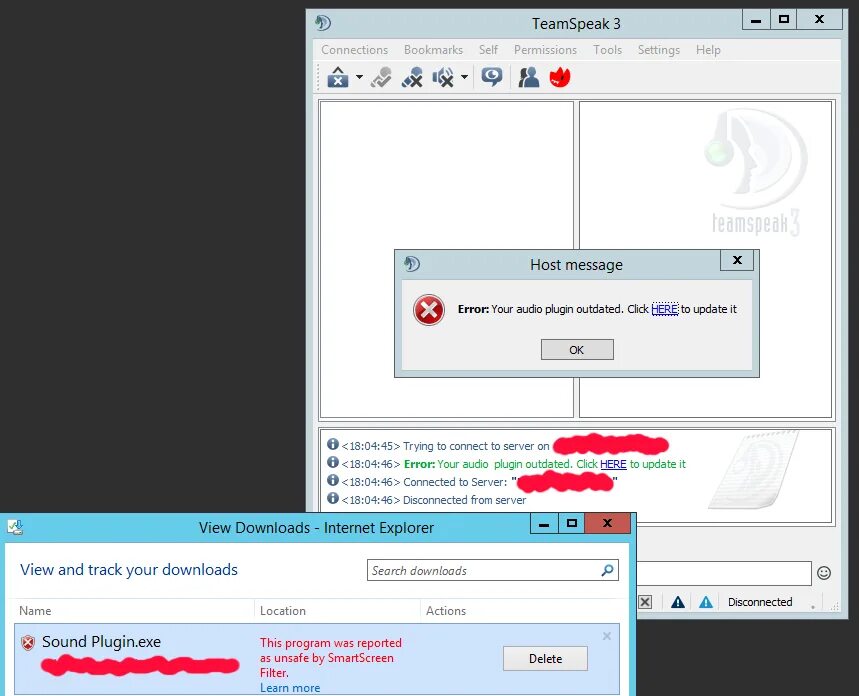Screen dimensions: 859x696
Task: Click the Location column header
Action: (283, 611)
